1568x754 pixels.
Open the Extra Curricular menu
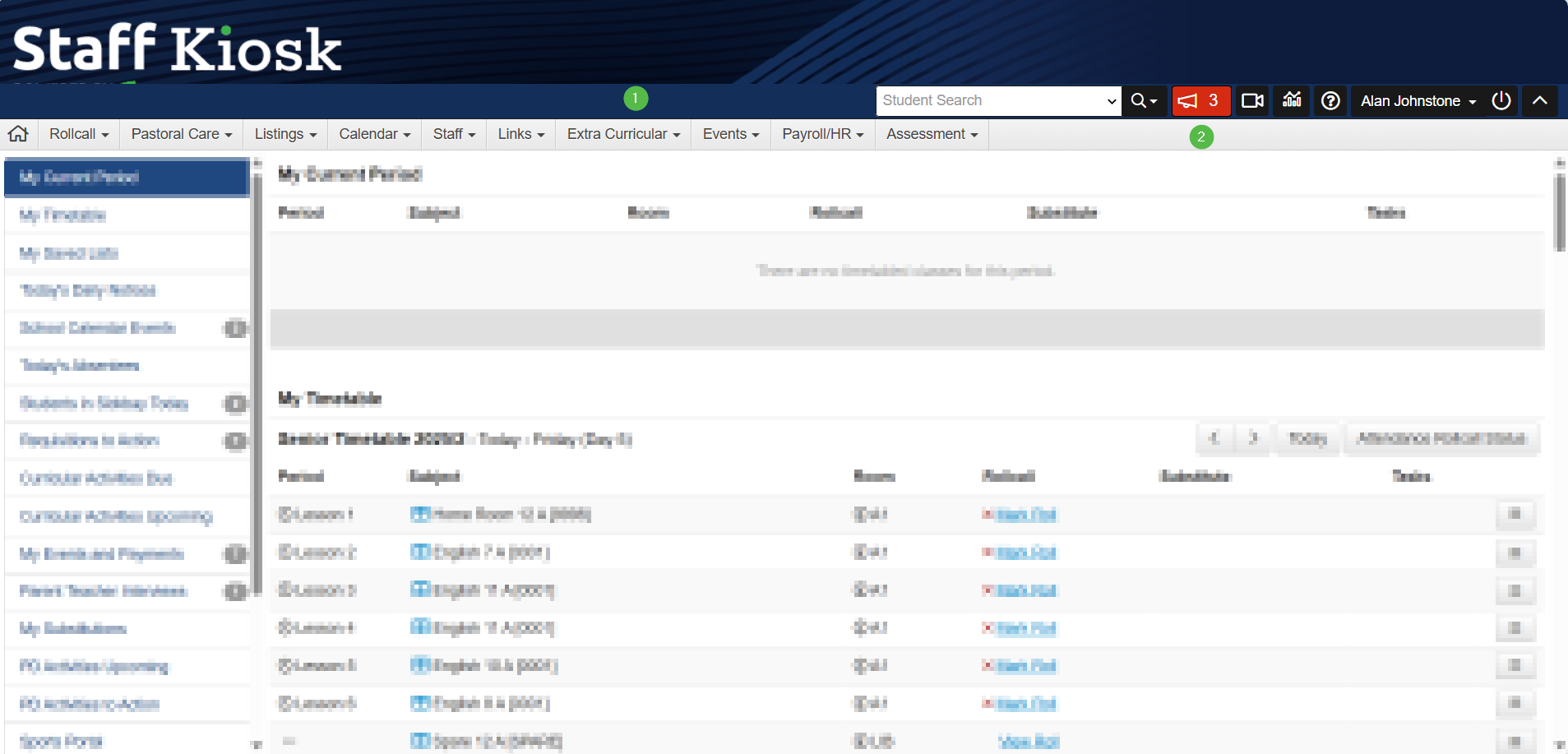(623, 134)
